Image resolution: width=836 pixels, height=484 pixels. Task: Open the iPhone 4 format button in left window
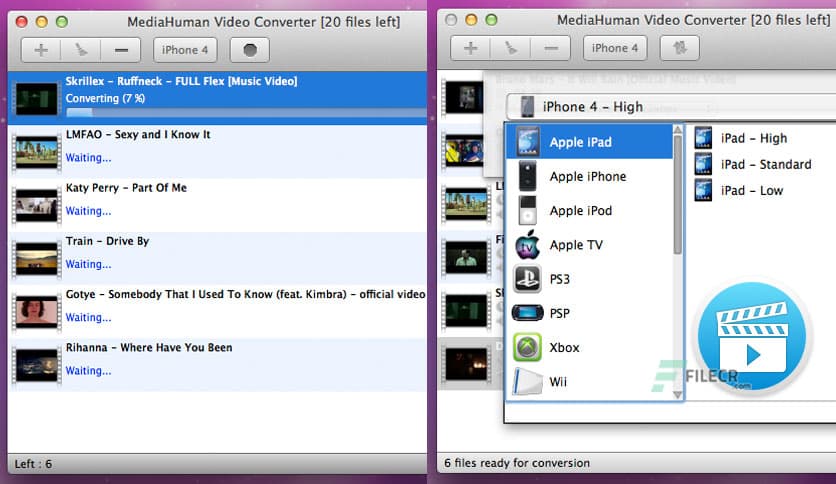(185, 50)
